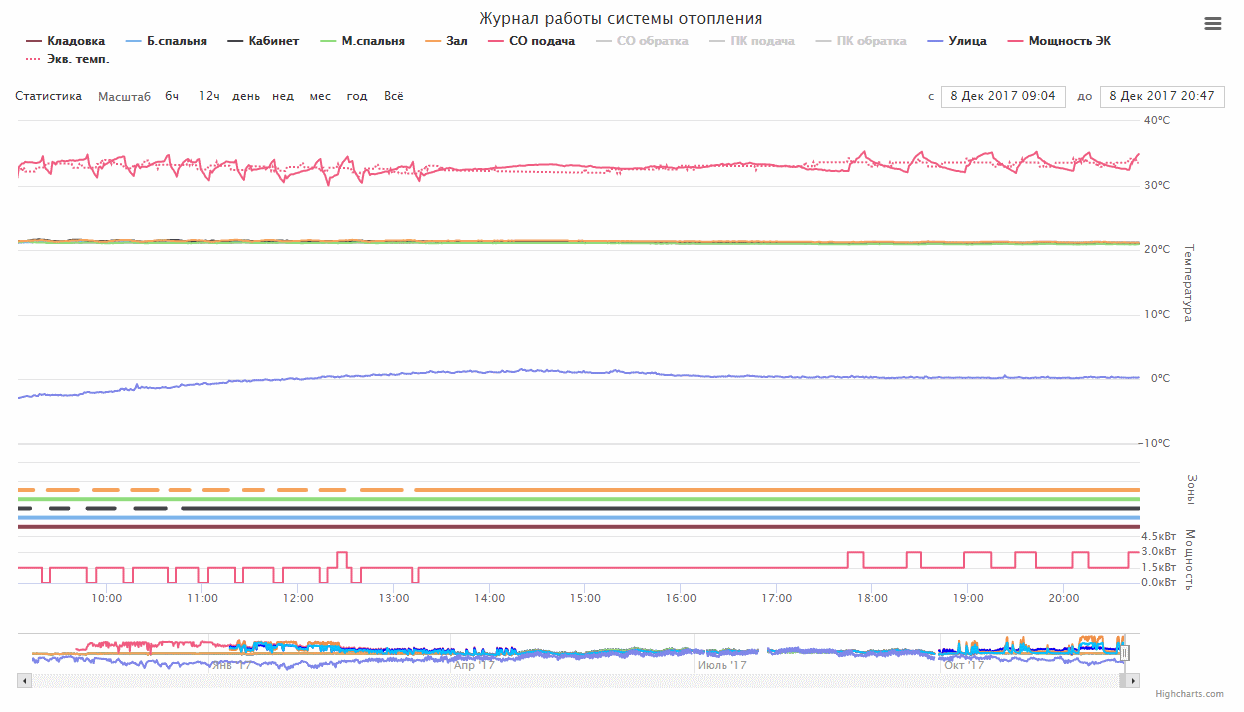Show the hidden СО обратка series

[642, 41]
